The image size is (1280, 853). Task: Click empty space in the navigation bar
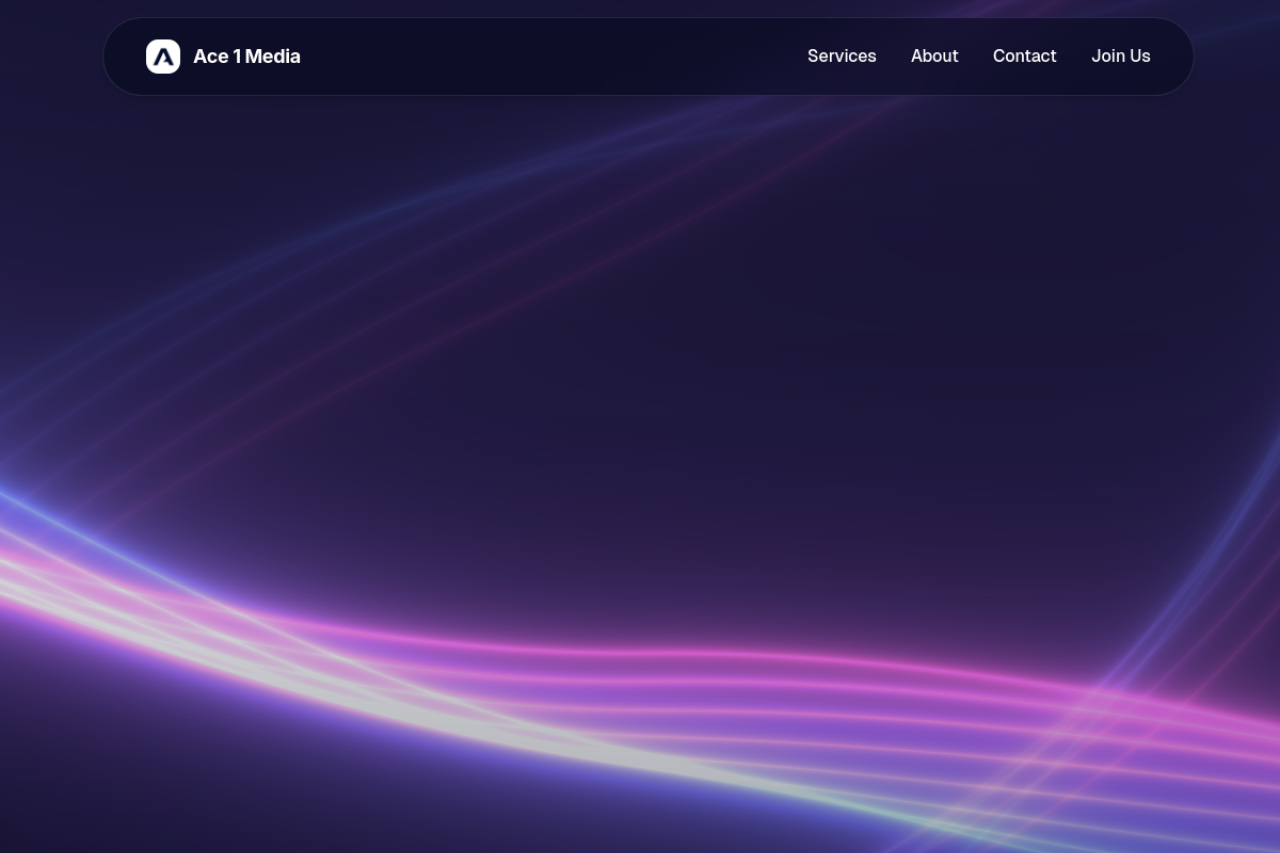550,56
